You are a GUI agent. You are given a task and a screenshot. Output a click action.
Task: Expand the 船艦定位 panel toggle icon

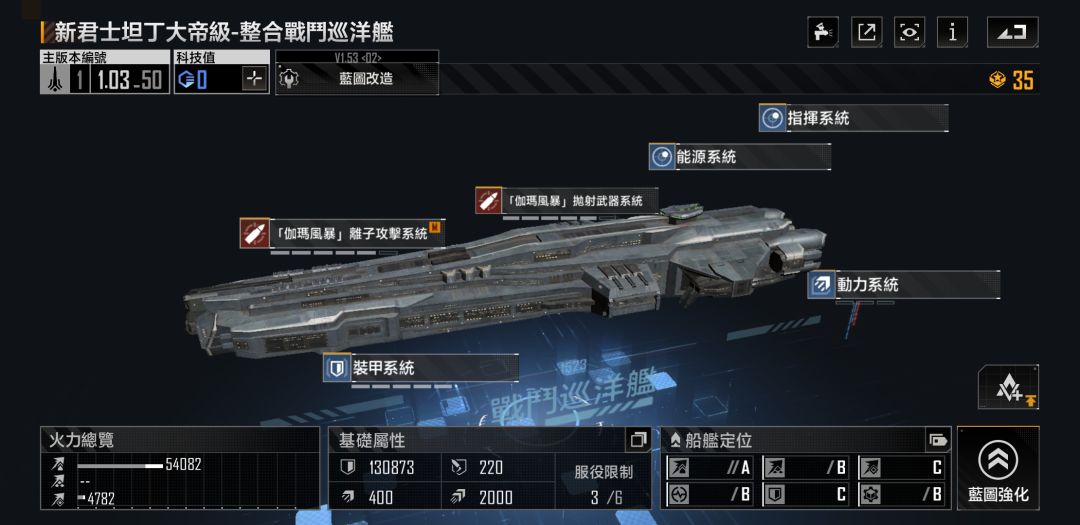click(x=938, y=440)
